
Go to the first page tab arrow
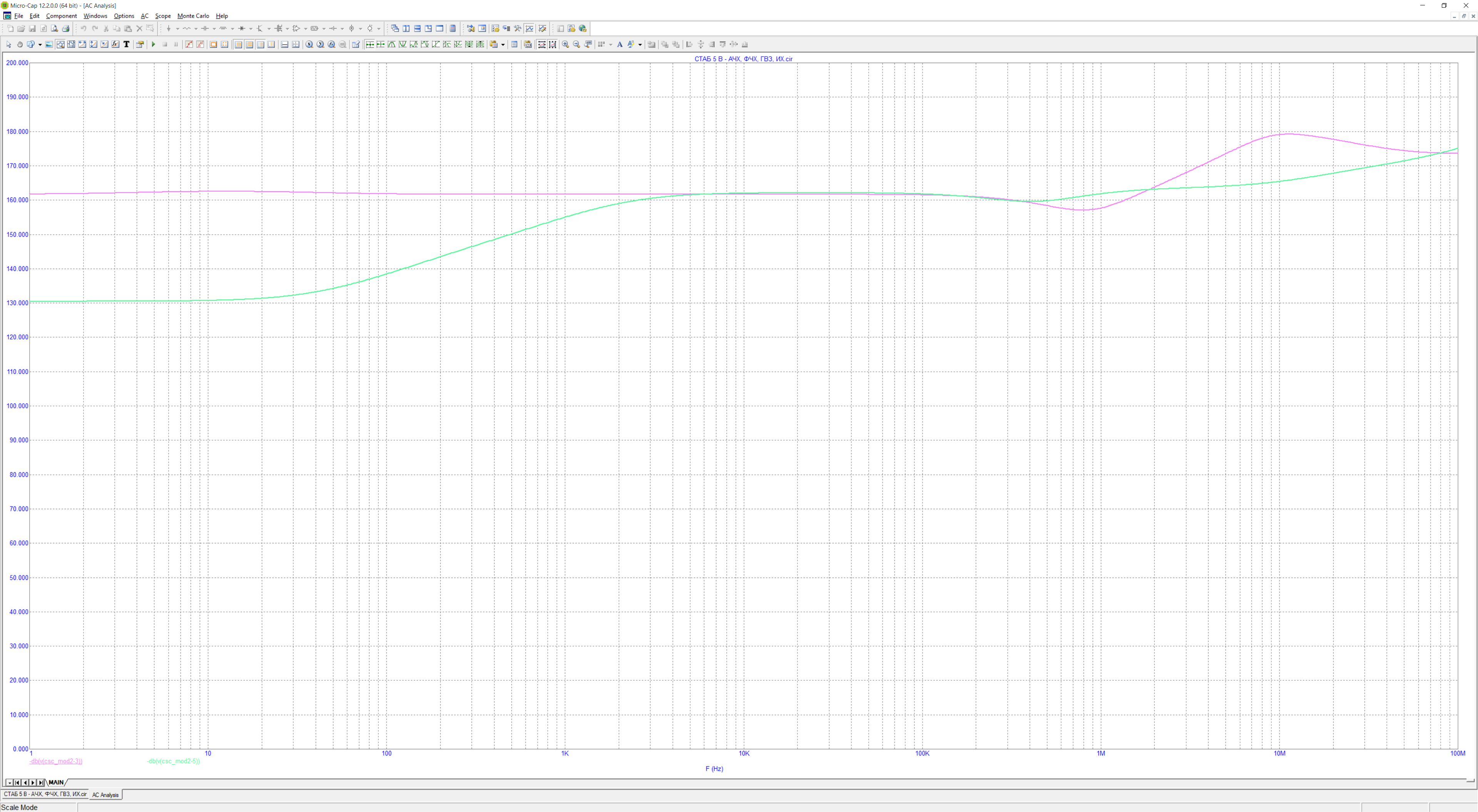point(17,782)
